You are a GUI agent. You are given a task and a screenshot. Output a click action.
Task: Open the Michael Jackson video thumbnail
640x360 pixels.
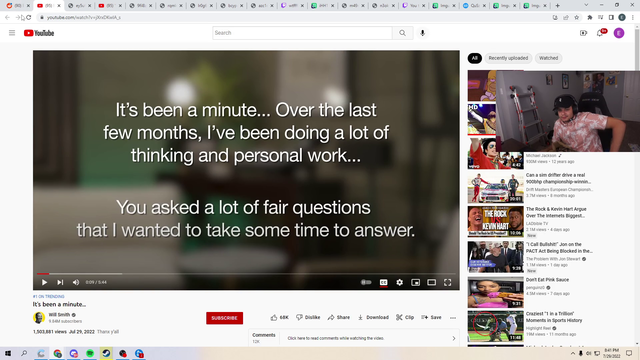(x=496, y=154)
